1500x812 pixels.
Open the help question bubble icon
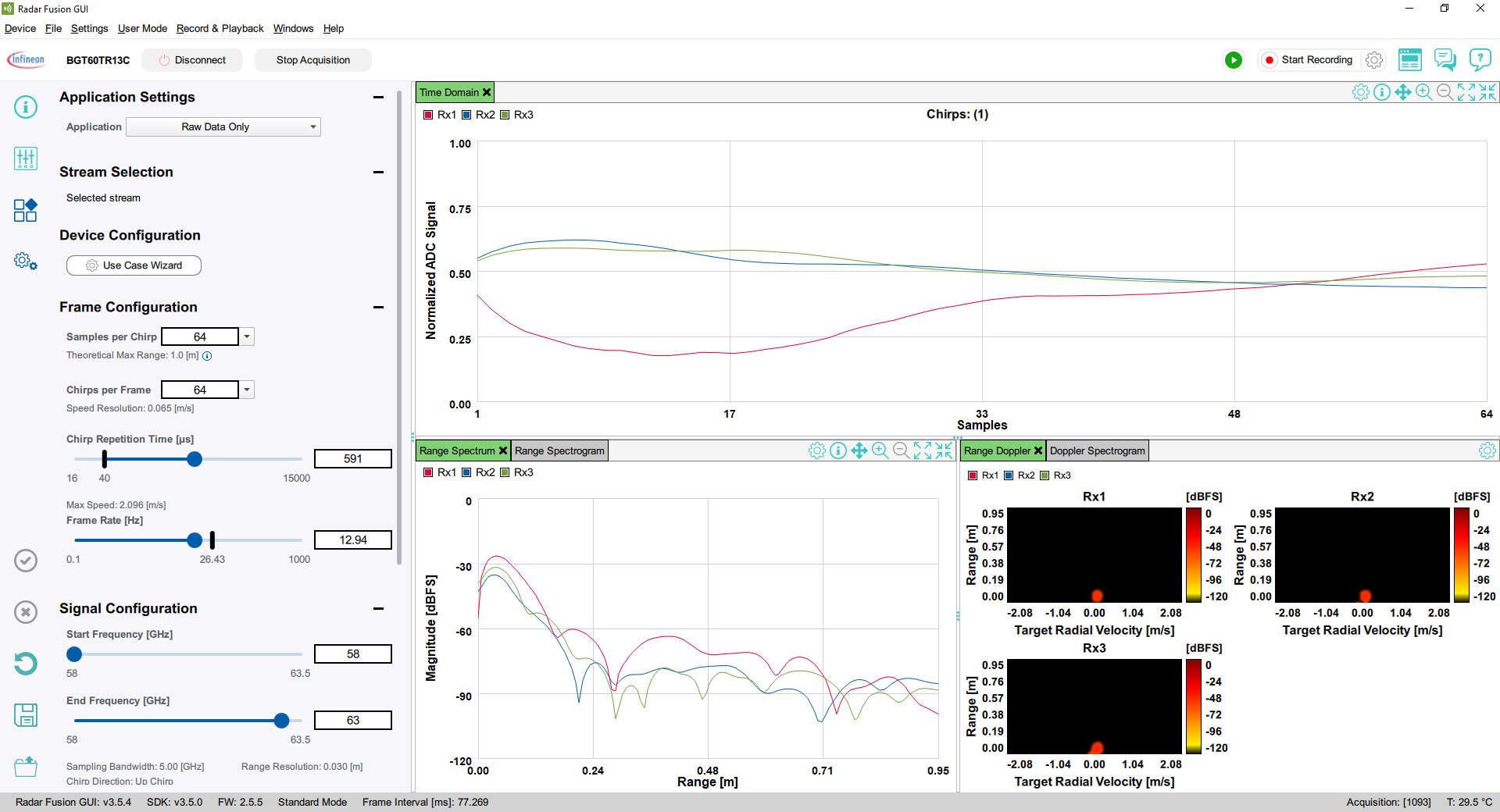[1480, 60]
